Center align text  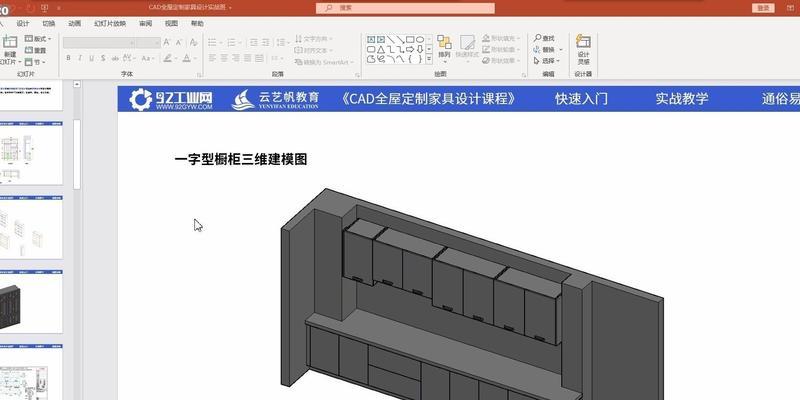(x=224, y=58)
